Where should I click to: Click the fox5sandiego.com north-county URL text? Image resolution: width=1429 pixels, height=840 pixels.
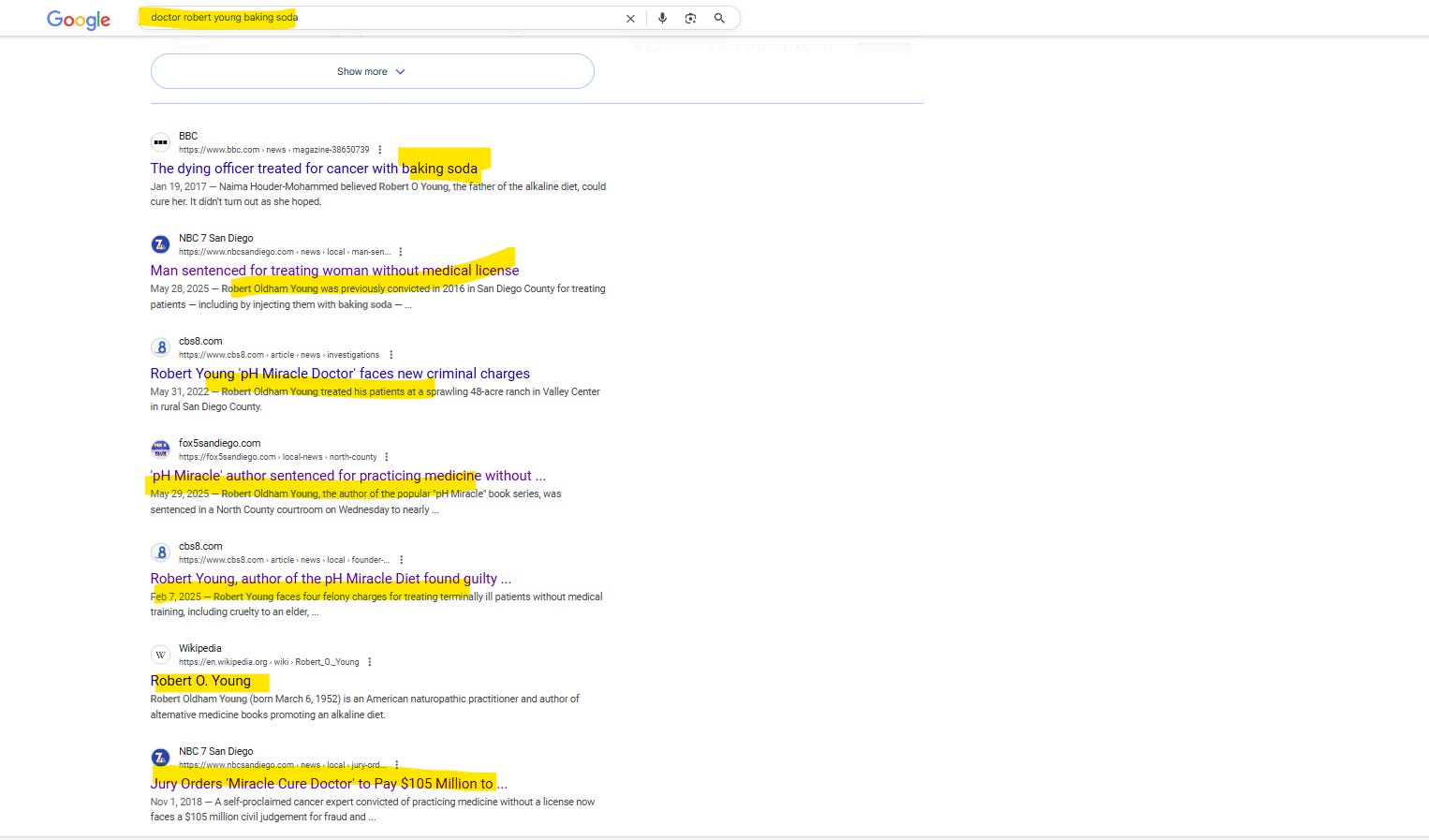278,457
